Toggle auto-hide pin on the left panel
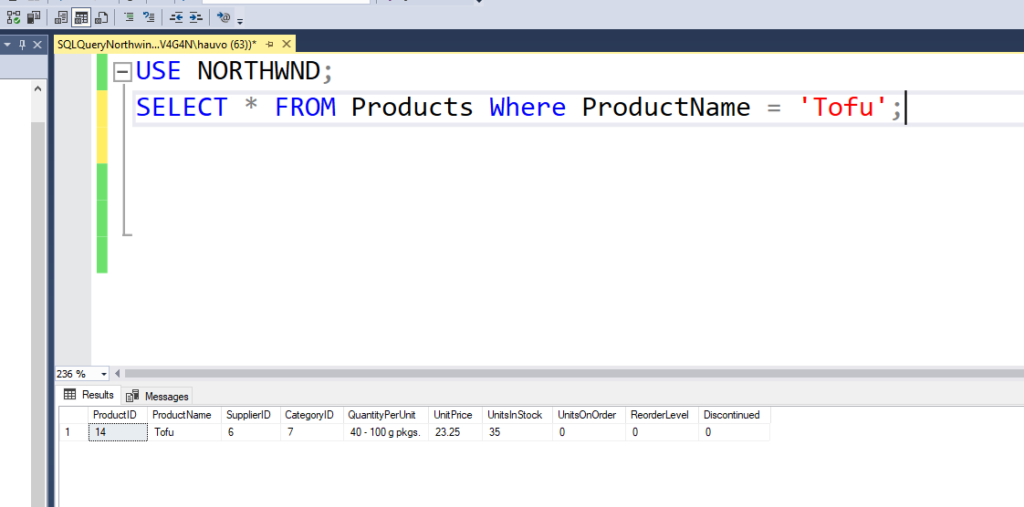This screenshot has height=507, width=1024. [x=22, y=45]
